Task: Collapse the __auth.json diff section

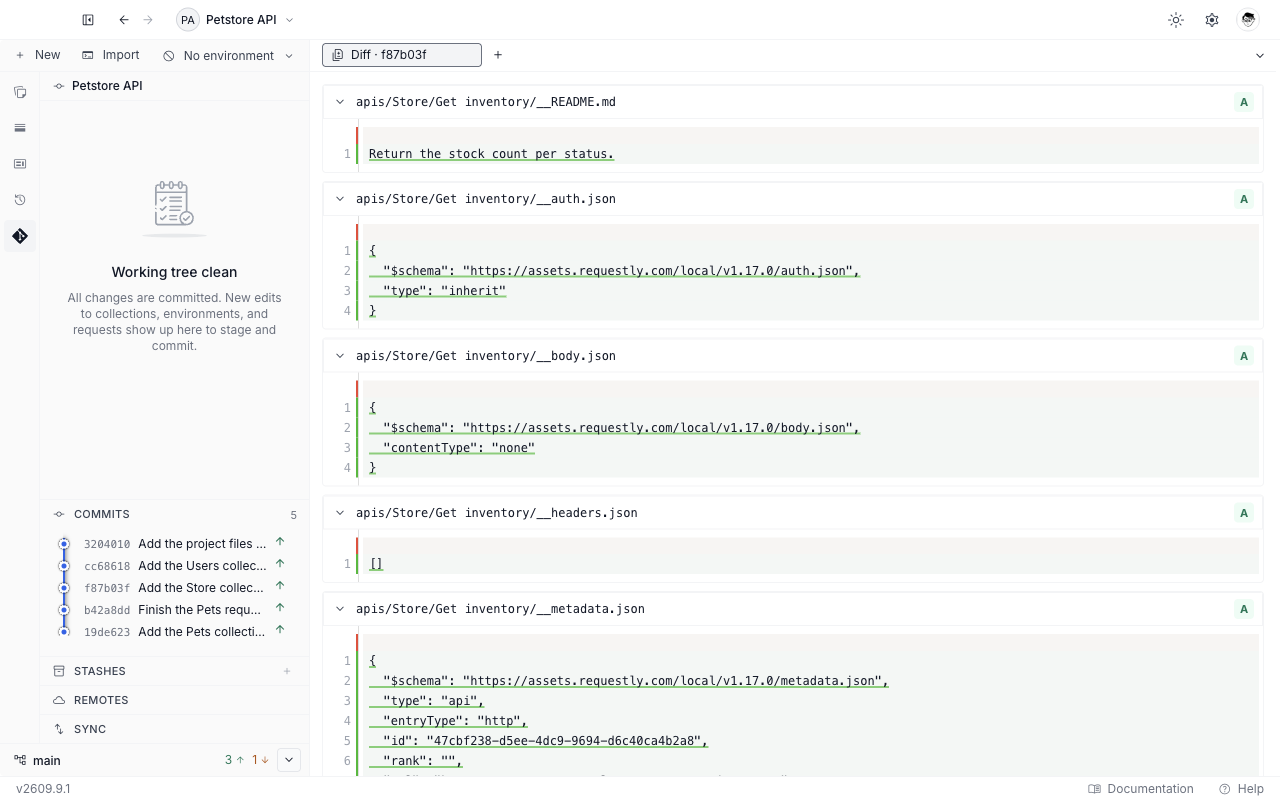Action: tap(340, 199)
